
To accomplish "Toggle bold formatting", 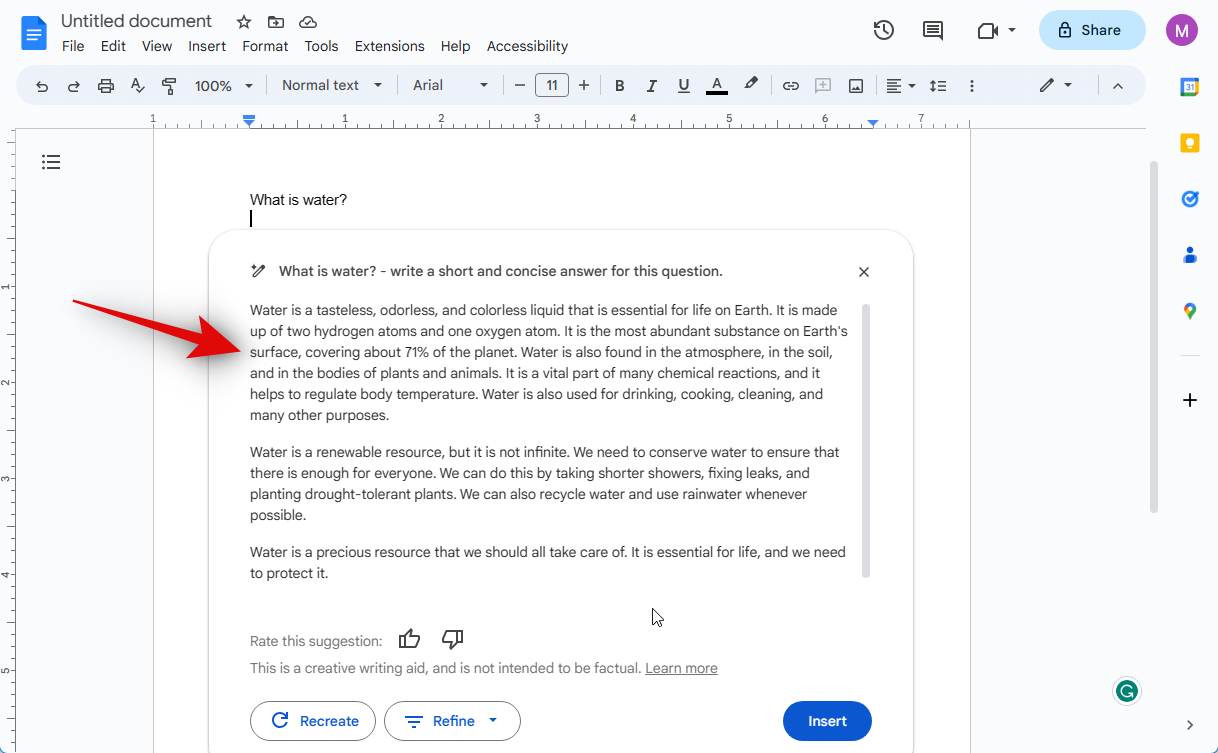I will (x=619, y=86).
